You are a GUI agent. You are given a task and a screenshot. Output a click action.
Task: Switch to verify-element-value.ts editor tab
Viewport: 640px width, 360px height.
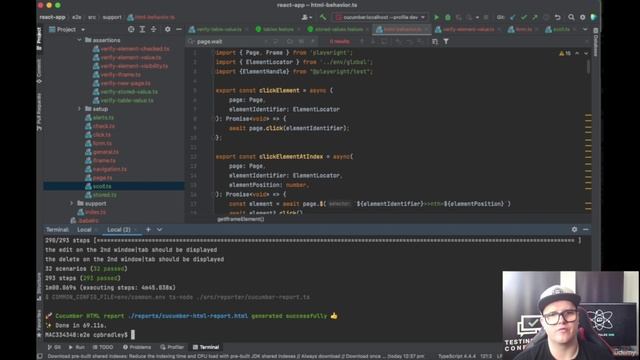click(468, 29)
